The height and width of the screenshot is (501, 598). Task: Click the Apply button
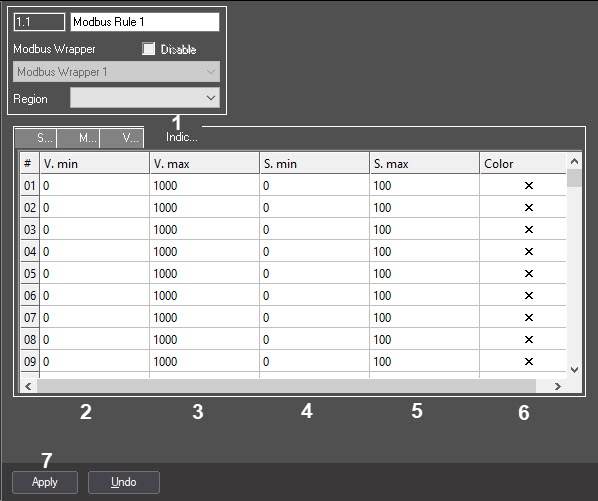45,482
